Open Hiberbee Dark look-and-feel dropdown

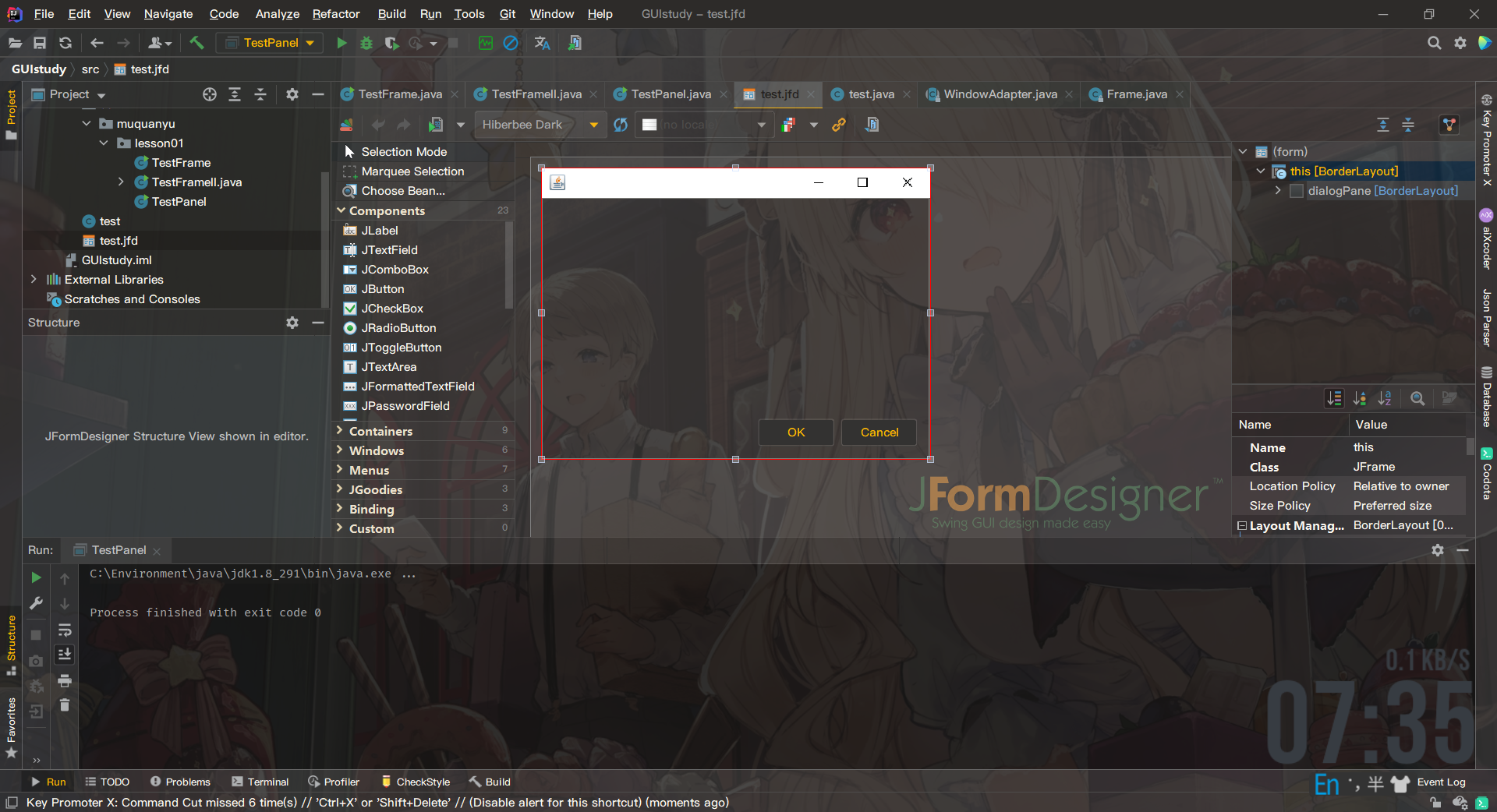[x=540, y=125]
